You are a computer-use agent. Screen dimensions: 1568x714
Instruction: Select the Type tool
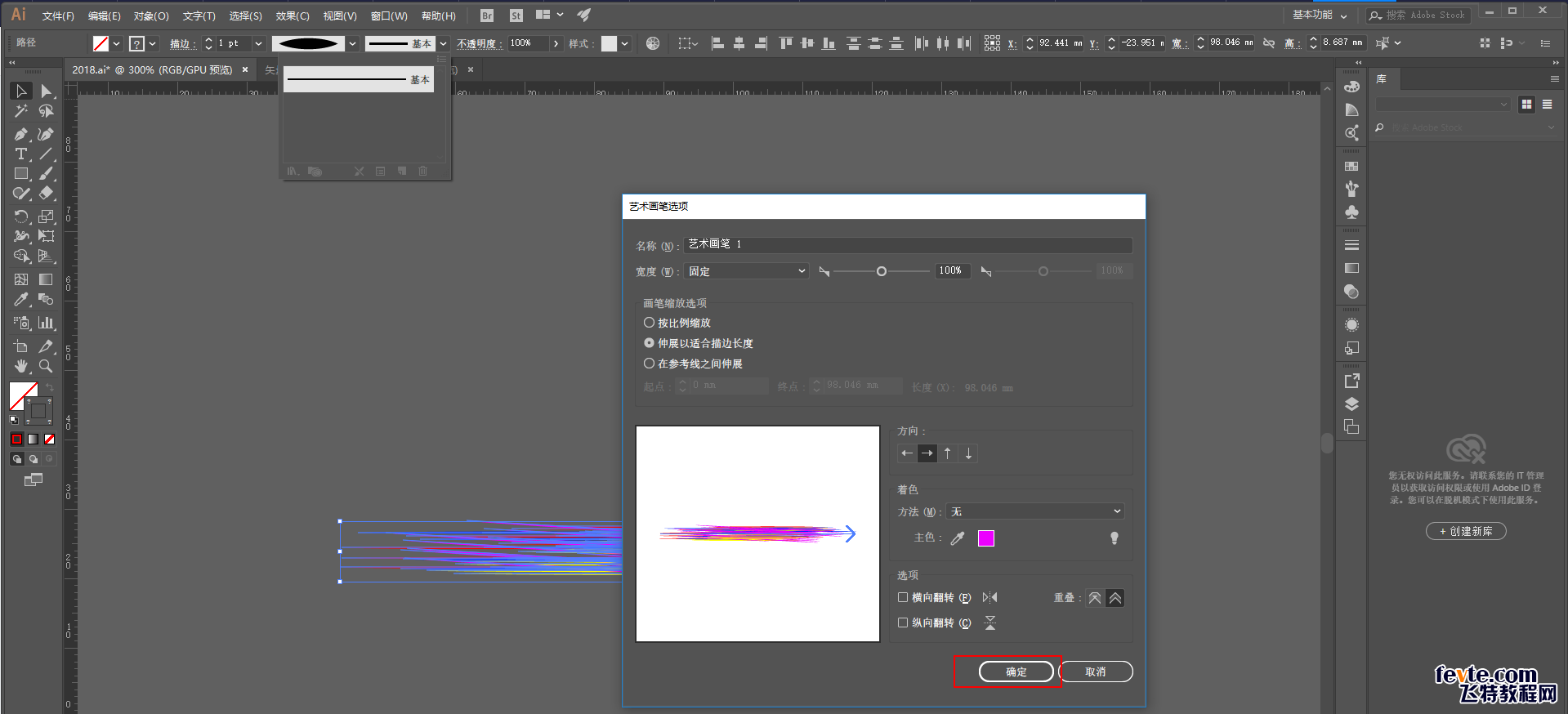click(x=21, y=154)
